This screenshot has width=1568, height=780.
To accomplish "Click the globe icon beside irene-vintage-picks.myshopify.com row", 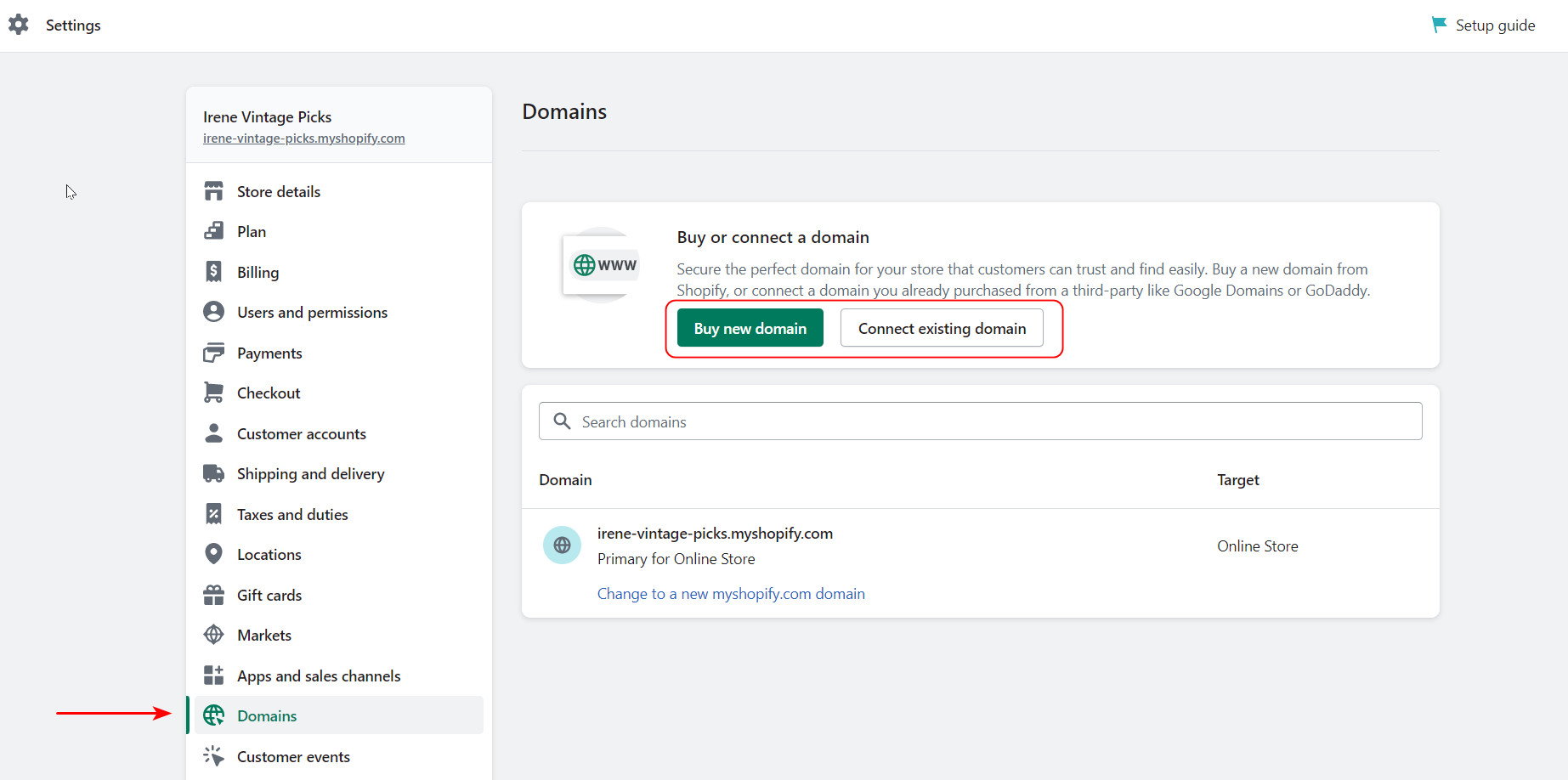I will (562, 545).
